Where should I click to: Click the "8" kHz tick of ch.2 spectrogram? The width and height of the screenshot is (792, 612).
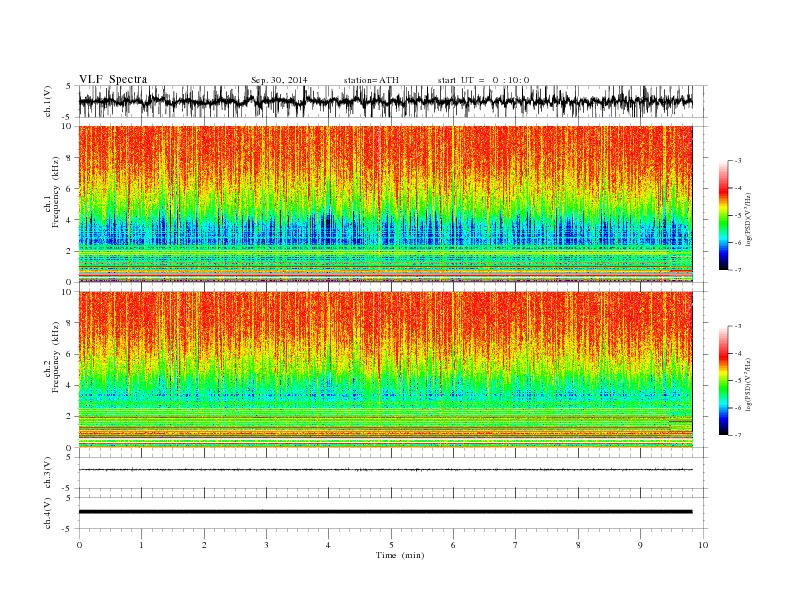[70, 323]
